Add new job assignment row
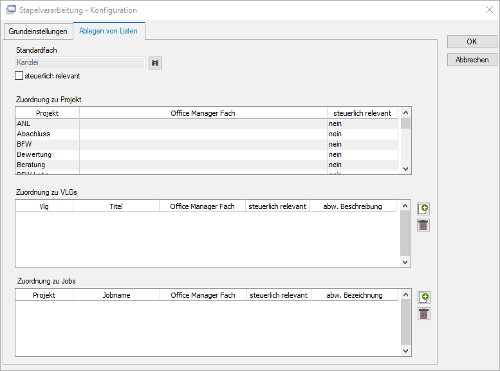500x371 pixels. pos(424,297)
